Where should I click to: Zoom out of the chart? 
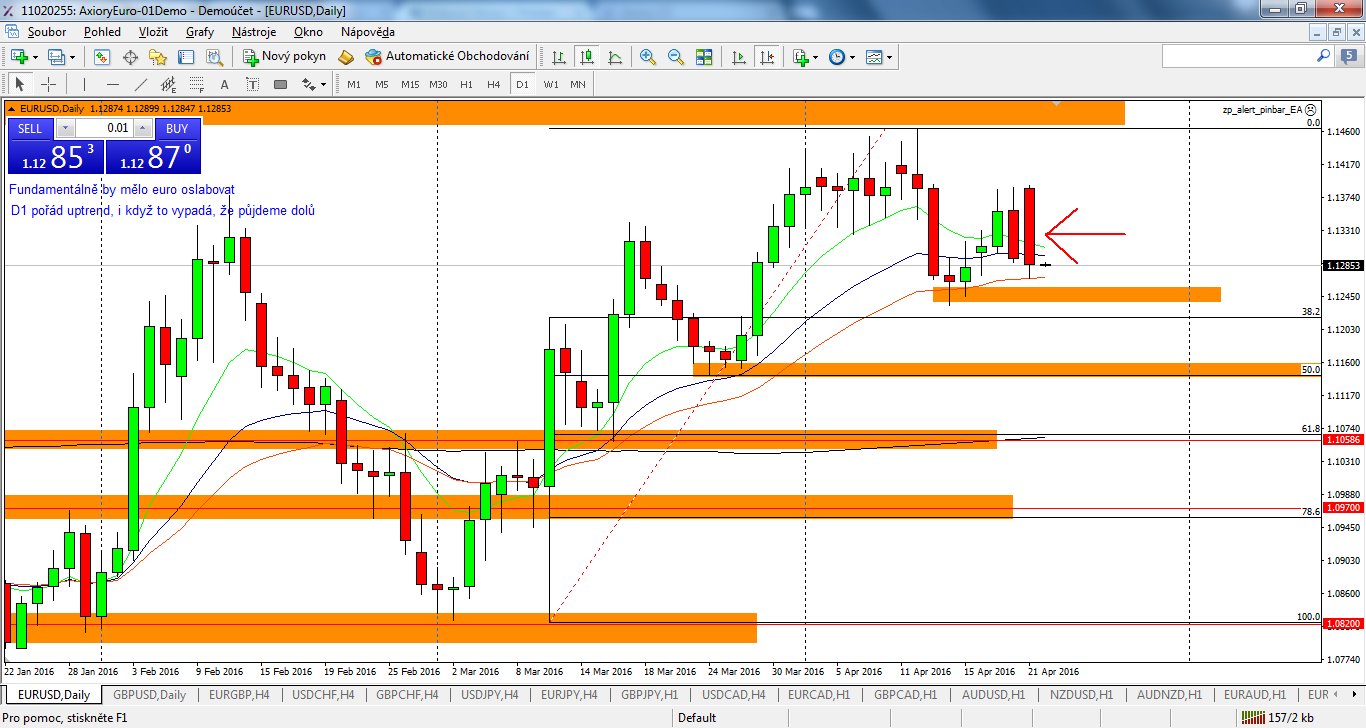pyautogui.click(x=676, y=57)
